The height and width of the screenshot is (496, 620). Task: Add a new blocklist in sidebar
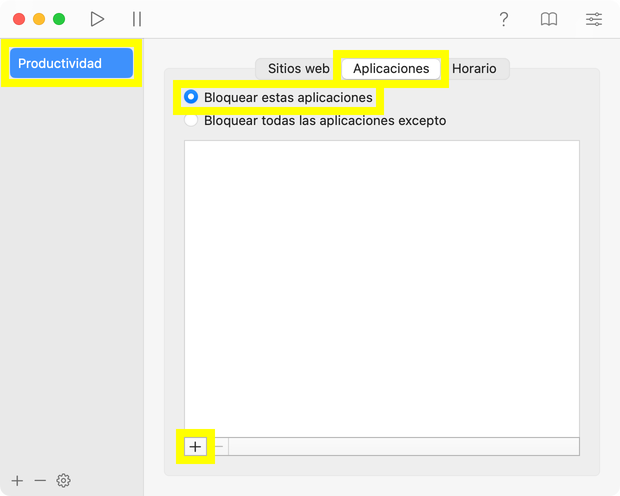click(x=17, y=481)
